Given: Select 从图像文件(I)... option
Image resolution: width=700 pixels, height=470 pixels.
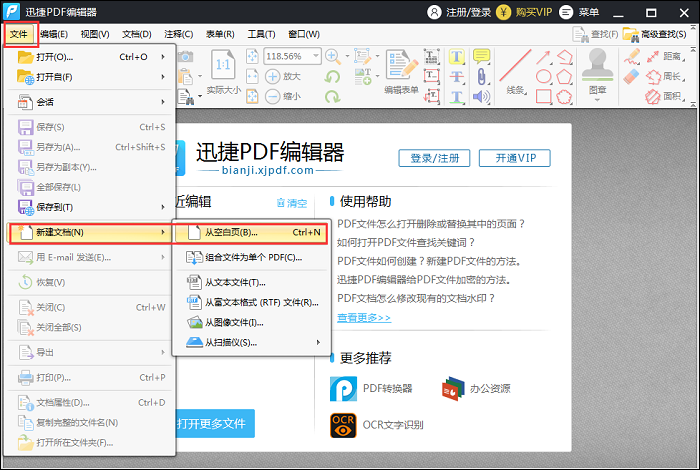Looking at the screenshot, I should 251,323.
